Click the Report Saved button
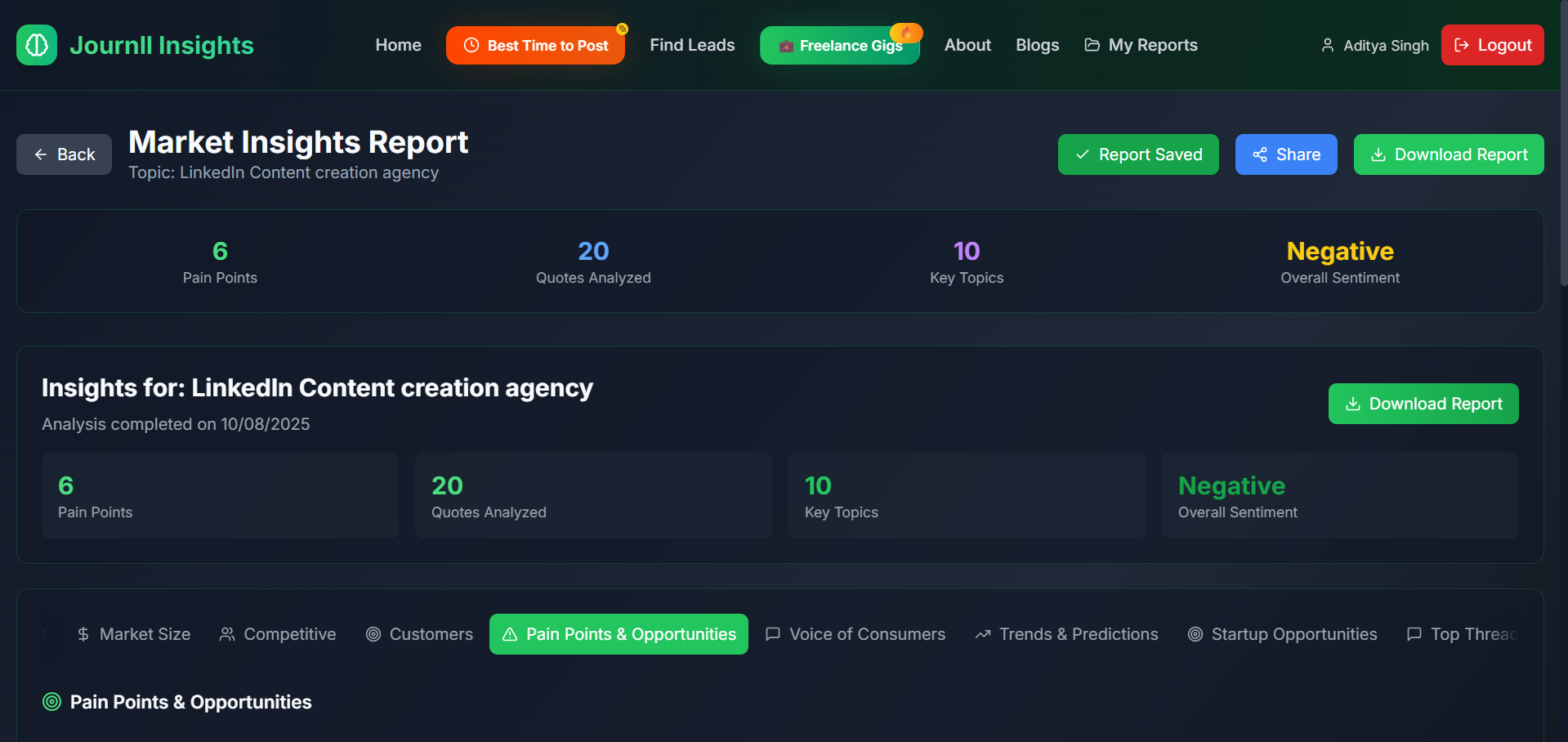Viewport: 1568px width, 742px height. click(1138, 154)
